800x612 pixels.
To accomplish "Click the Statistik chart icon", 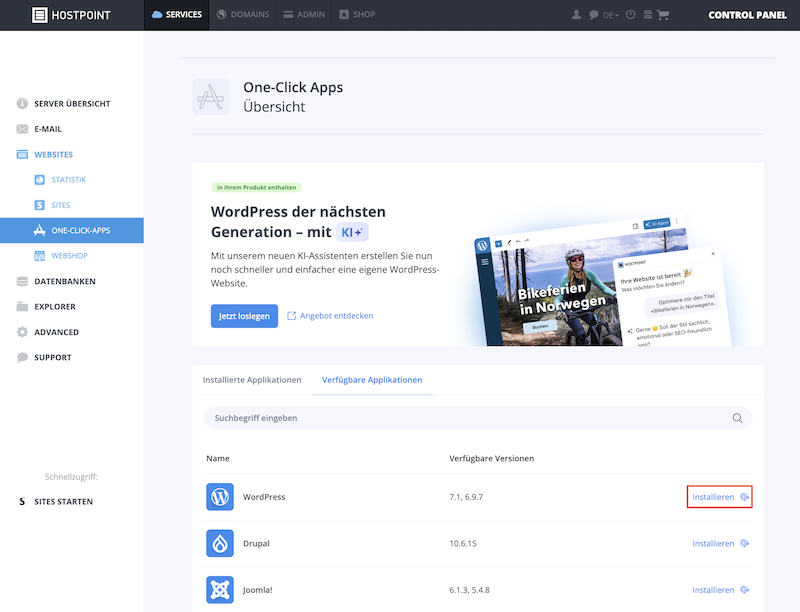I will pyautogui.click(x=39, y=180).
